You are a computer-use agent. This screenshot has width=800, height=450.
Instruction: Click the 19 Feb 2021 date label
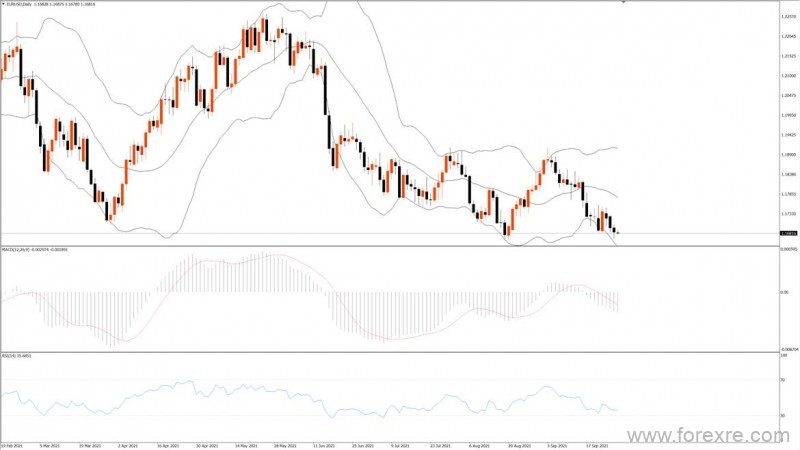[x=13, y=446]
